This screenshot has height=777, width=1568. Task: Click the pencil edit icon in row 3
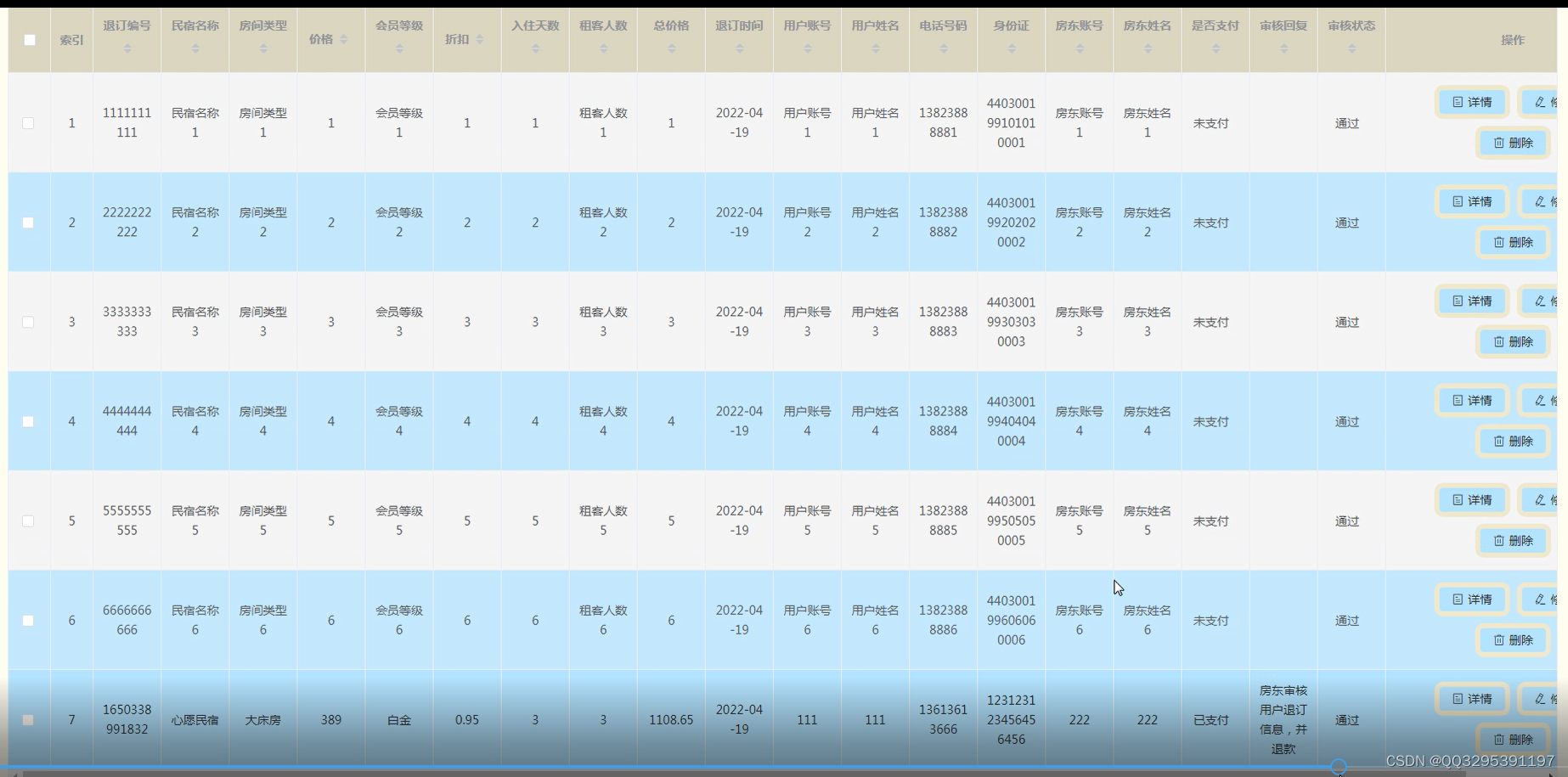pyautogui.click(x=1540, y=301)
